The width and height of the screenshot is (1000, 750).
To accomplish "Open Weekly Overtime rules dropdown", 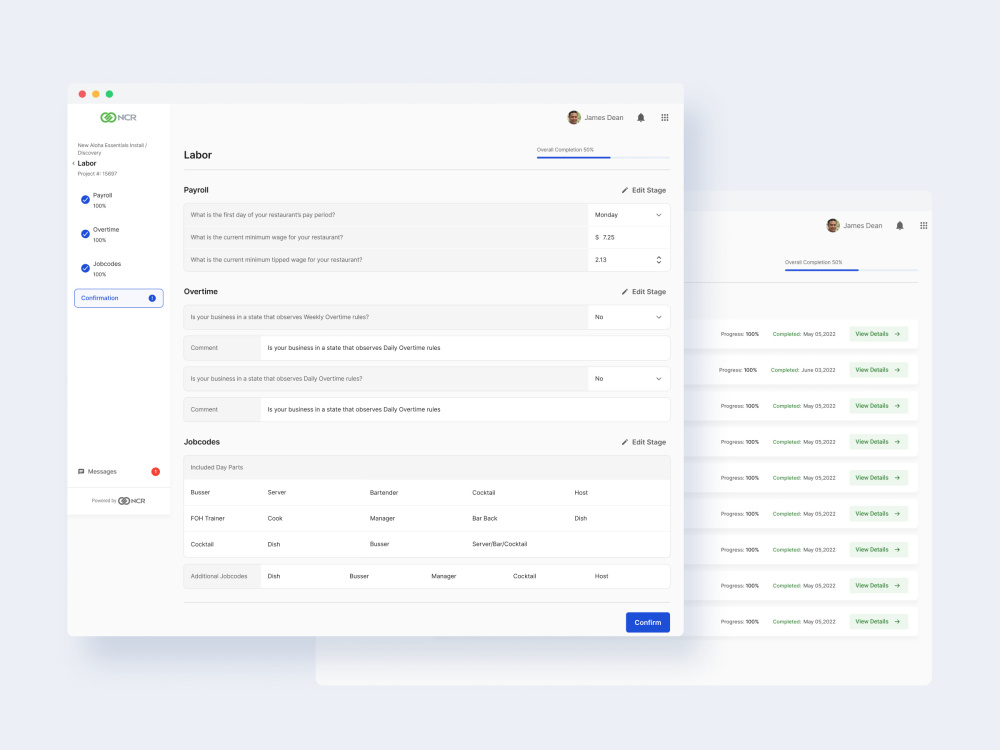I will (x=628, y=317).
